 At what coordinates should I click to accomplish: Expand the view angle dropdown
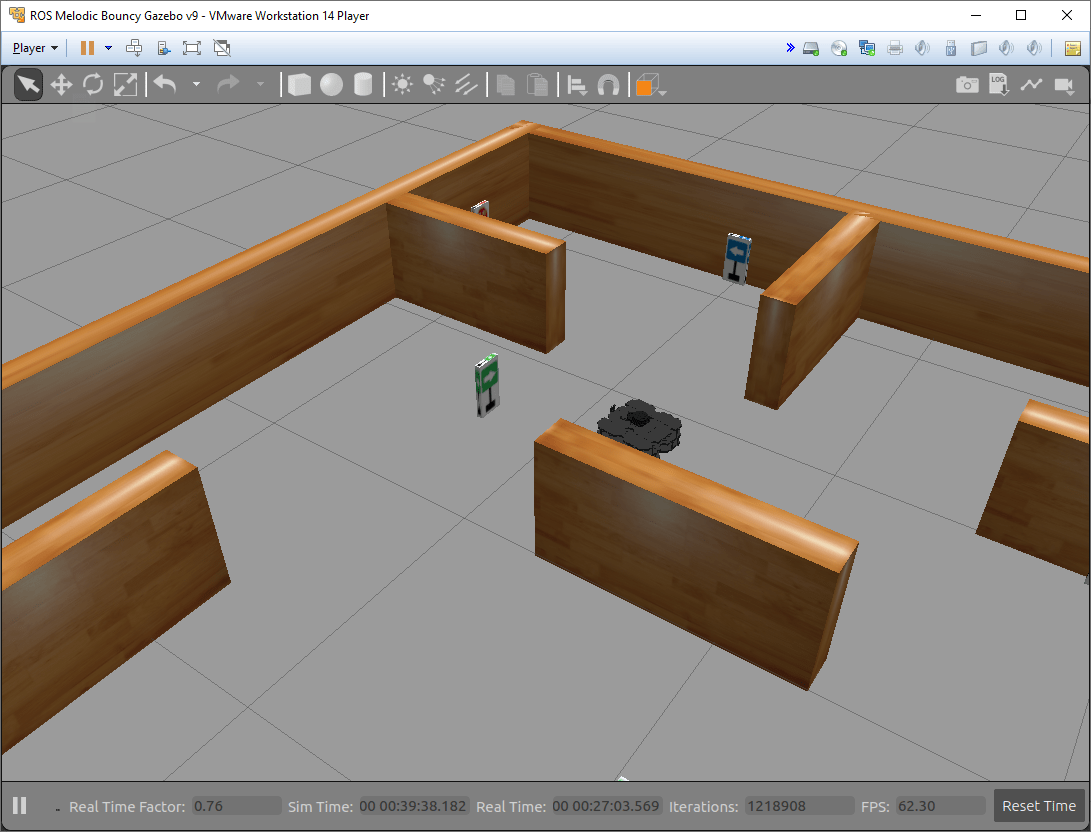[x=662, y=91]
